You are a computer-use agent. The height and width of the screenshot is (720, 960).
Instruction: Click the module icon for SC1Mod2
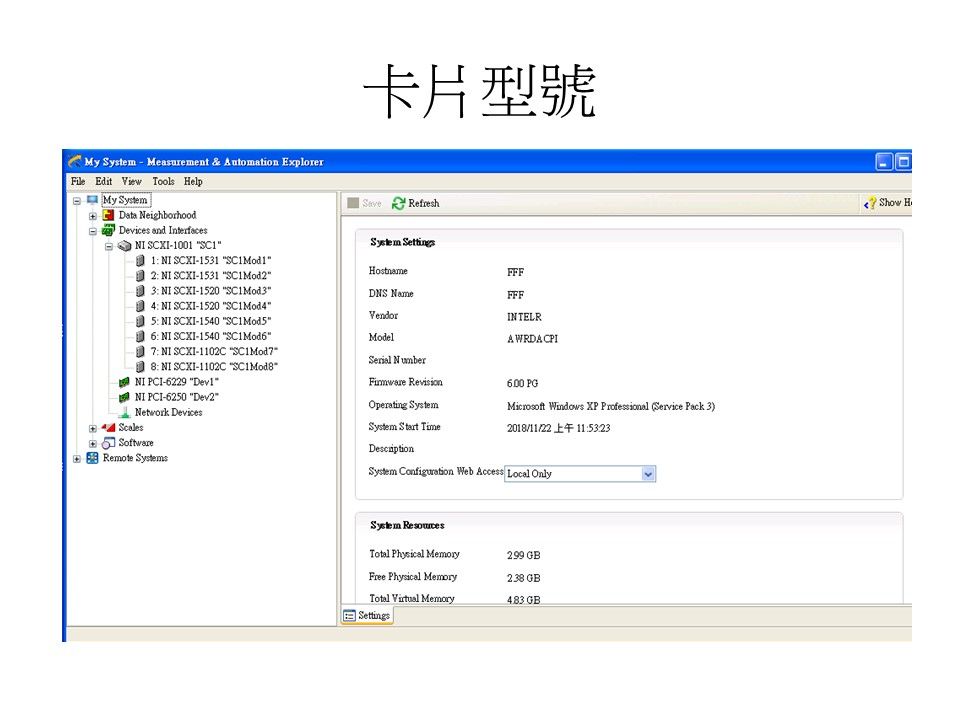point(140,276)
